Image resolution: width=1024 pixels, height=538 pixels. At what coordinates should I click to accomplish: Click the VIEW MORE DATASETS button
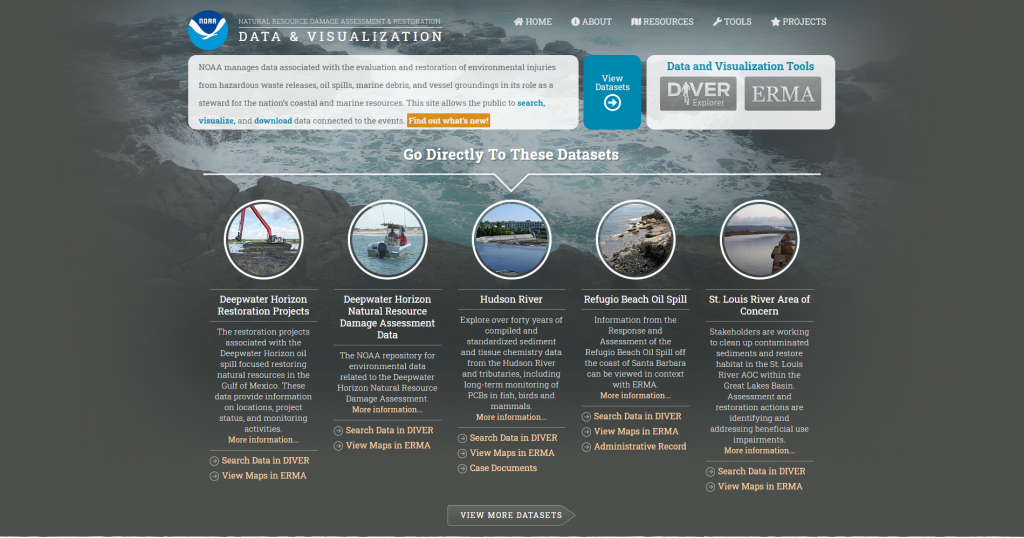(511, 515)
